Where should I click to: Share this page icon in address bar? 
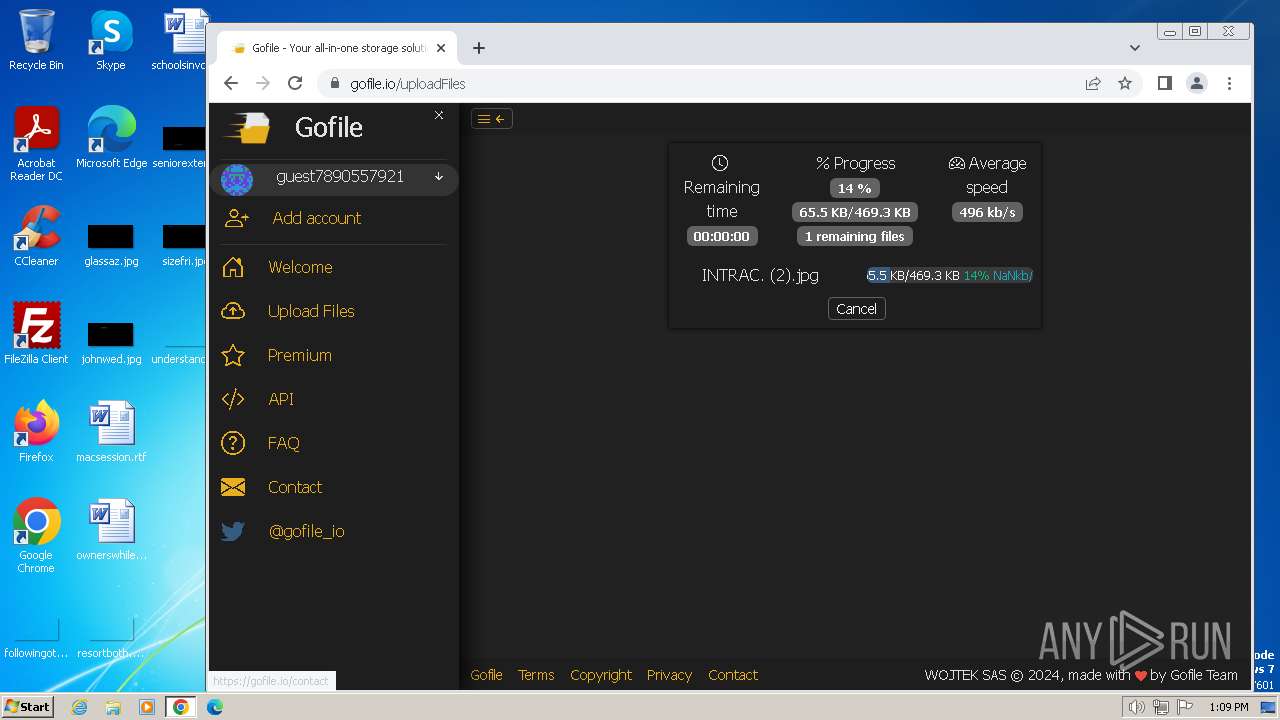(1093, 84)
